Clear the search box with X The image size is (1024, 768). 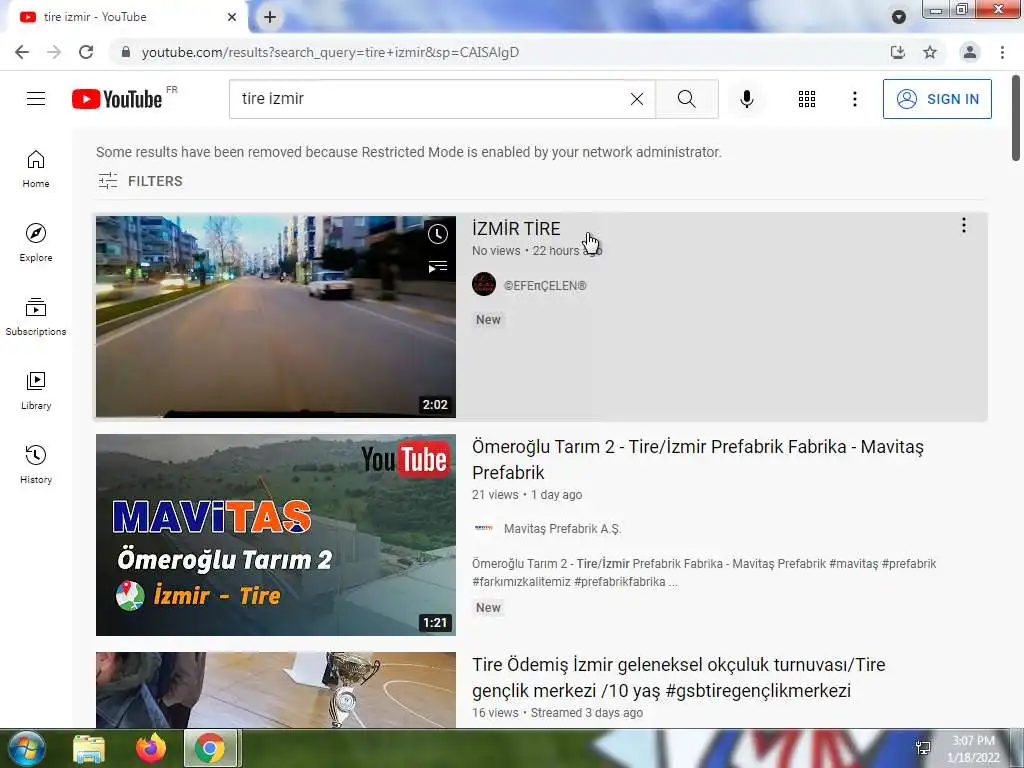coord(637,99)
